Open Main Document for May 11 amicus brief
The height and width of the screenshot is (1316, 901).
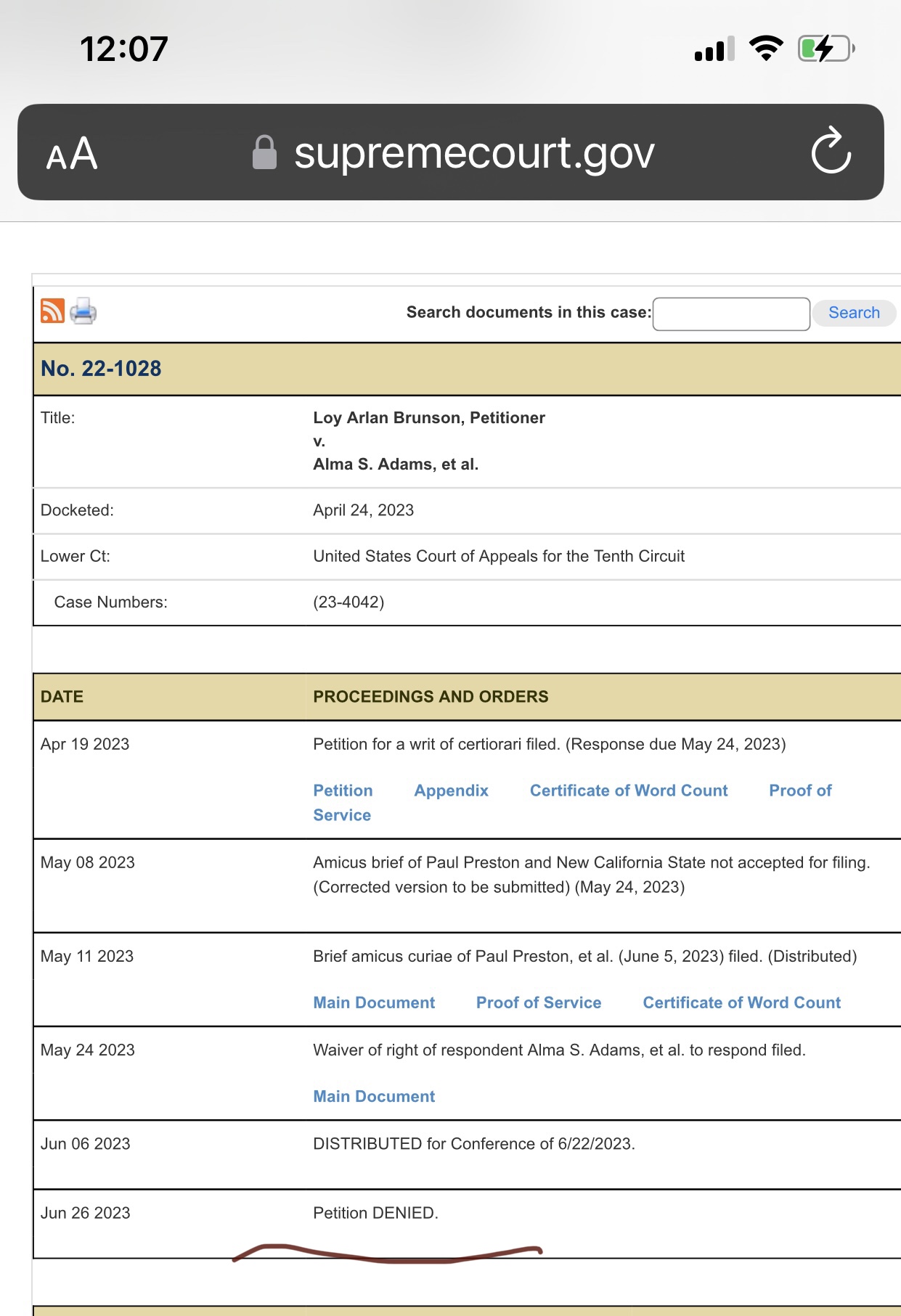(x=374, y=1002)
